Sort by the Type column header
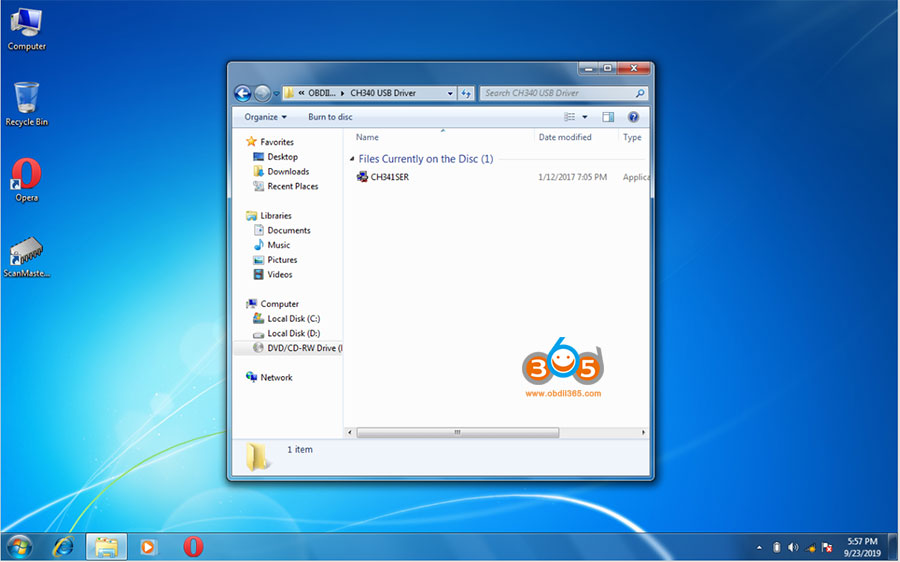900x562 pixels. coord(633,137)
